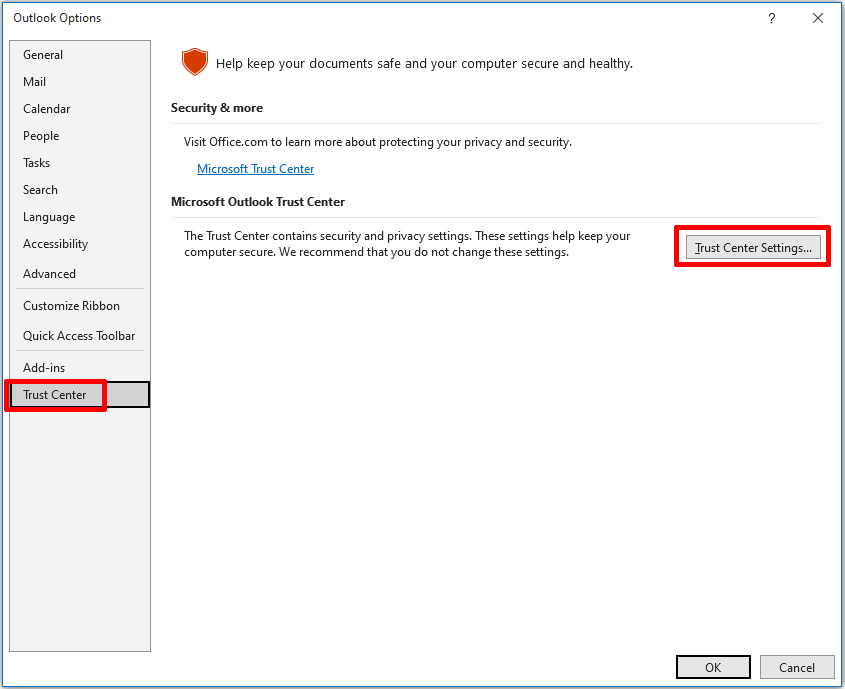Click the orange security shield icon

(x=194, y=63)
